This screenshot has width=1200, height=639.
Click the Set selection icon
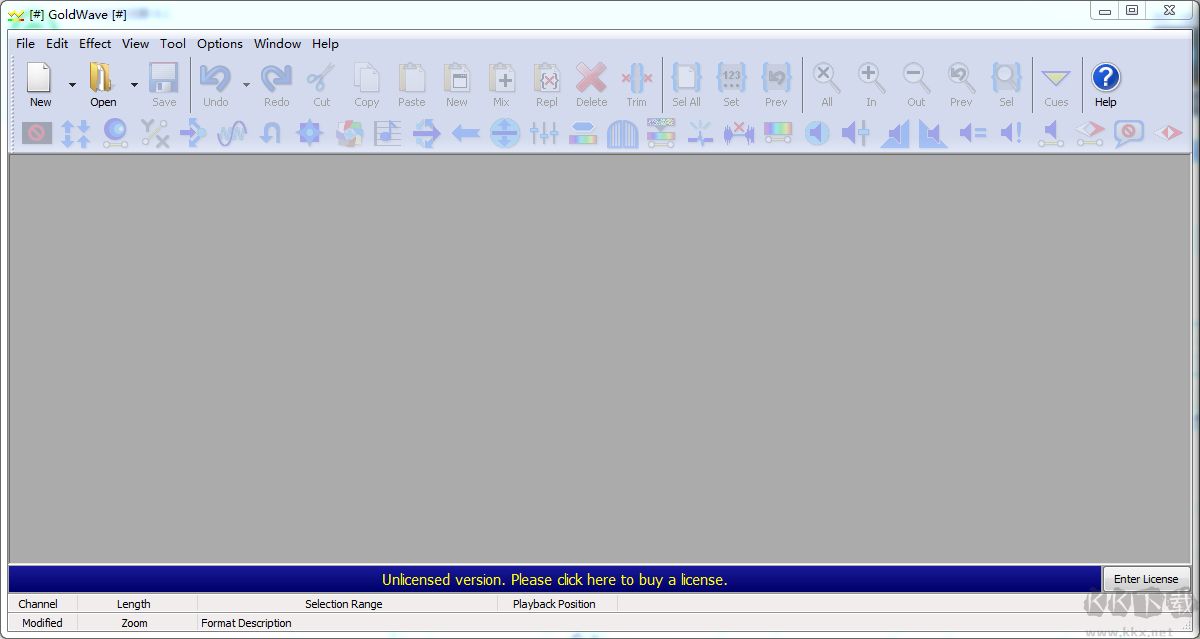(731, 78)
